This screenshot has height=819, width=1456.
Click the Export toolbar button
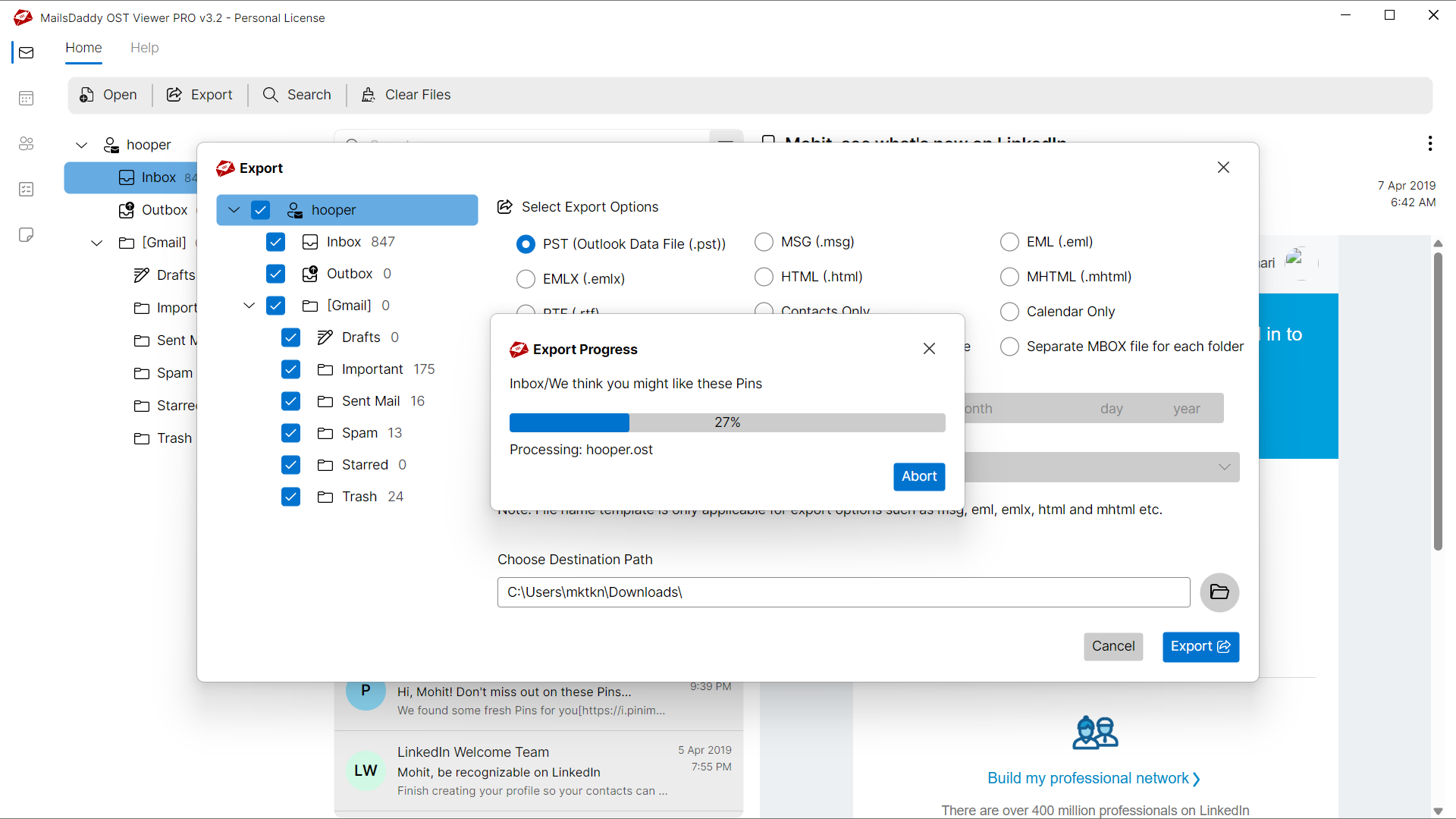click(x=200, y=95)
